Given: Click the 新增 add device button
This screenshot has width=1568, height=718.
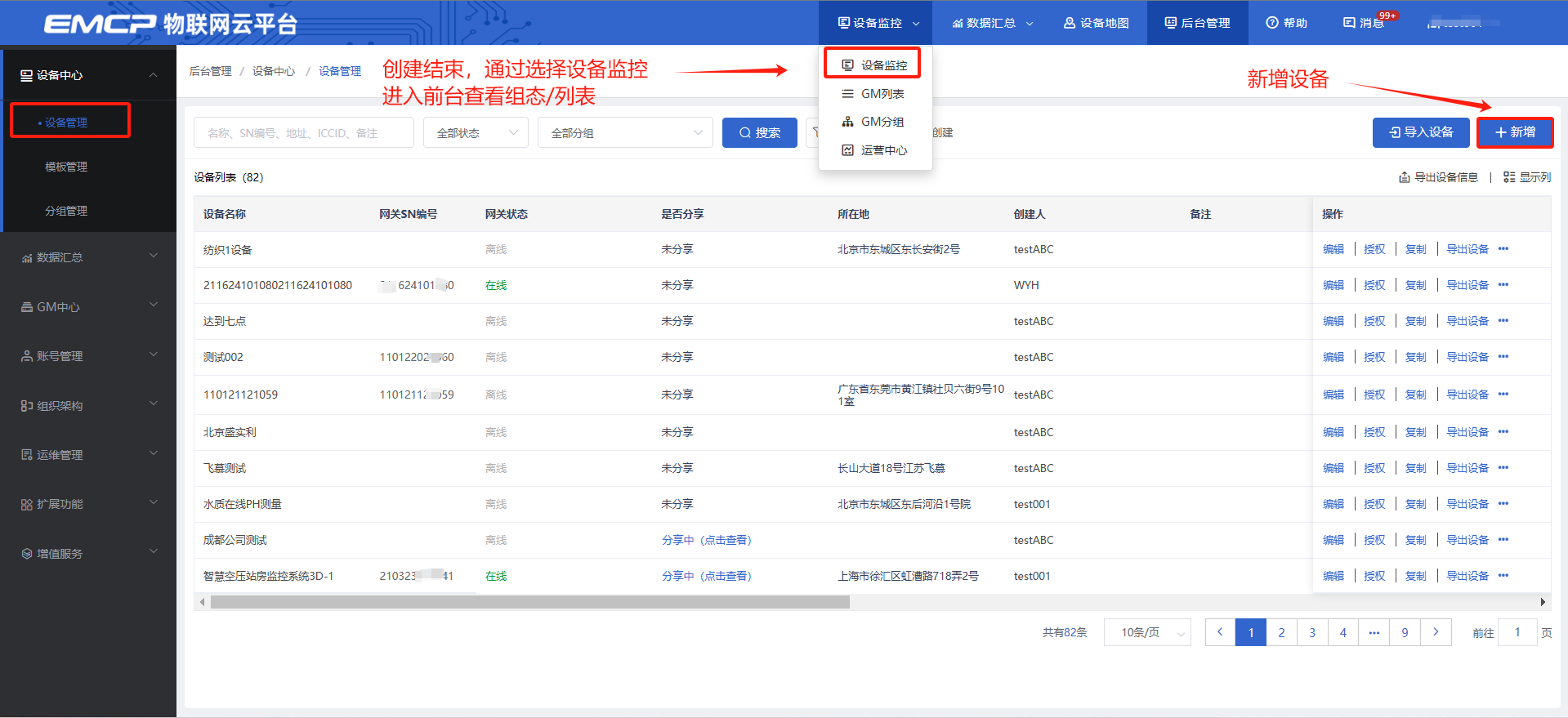Looking at the screenshot, I should 1515,132.
